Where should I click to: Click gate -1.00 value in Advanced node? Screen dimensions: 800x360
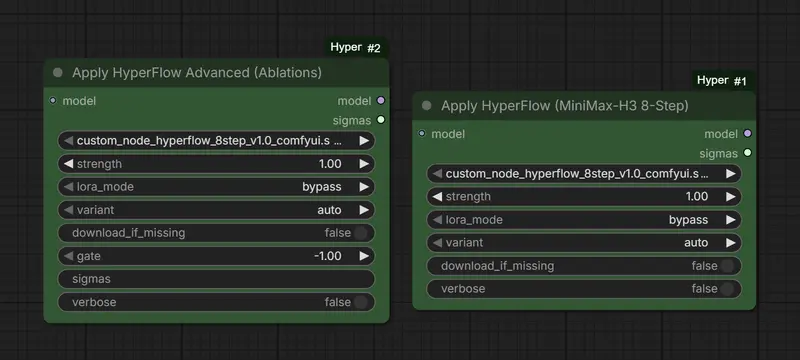click(328, 256)
